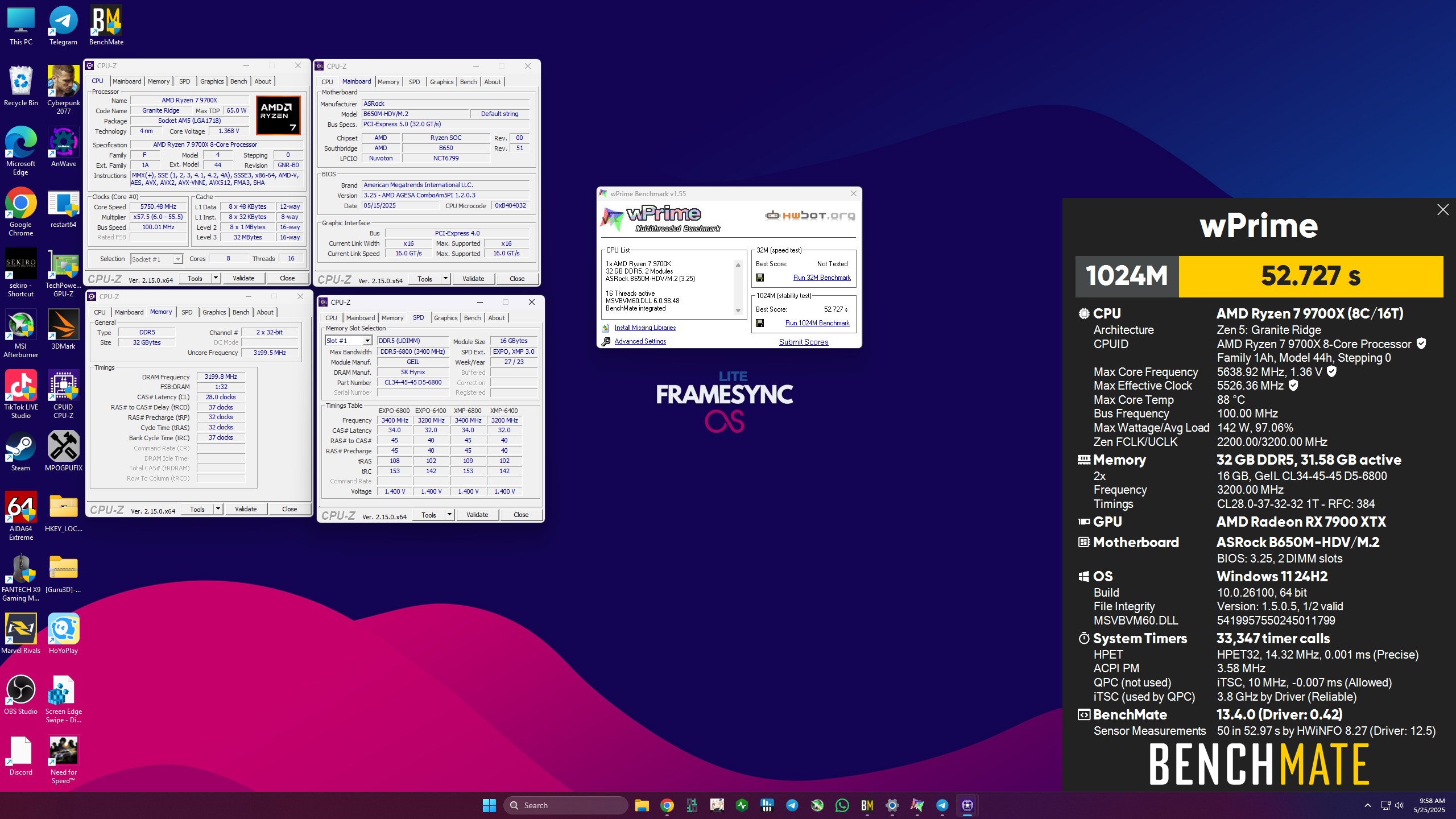The image size is (1456, 819).
Task: Click the volume icon in system tray
Action: pyautogui.click(x=1399, y=805)
